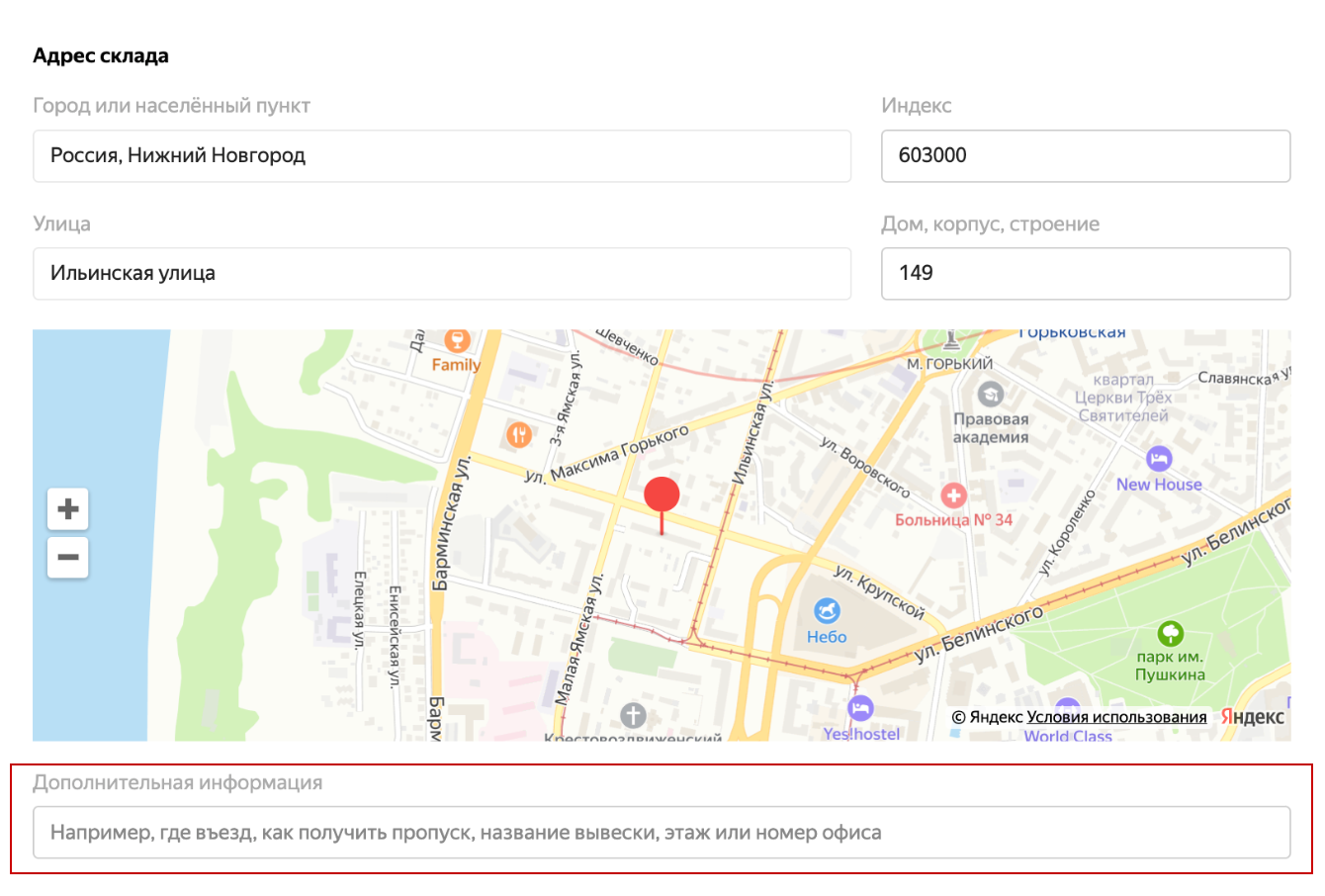Screen dimensions: 1325x896
Task: Click the Дополнительная информация input field
Action: pos(662,833)
